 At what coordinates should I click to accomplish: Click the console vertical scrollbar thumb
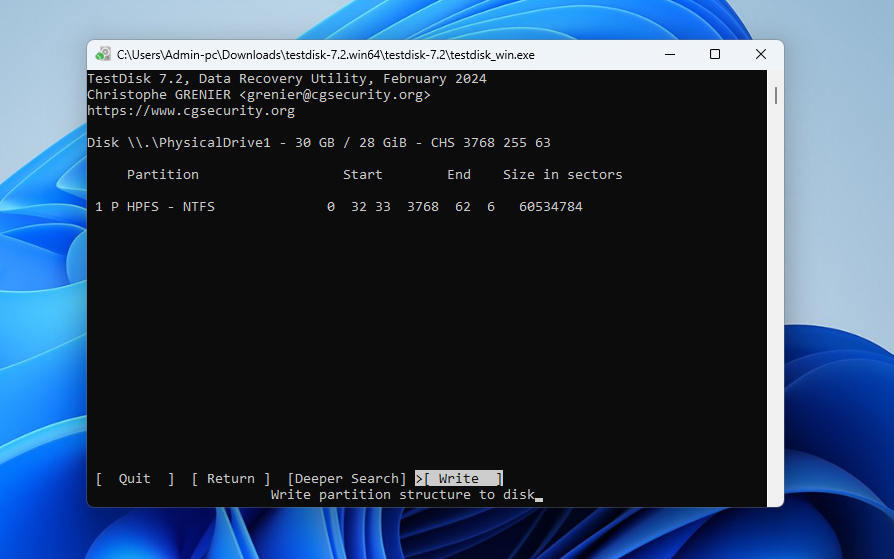click(776, 95)
